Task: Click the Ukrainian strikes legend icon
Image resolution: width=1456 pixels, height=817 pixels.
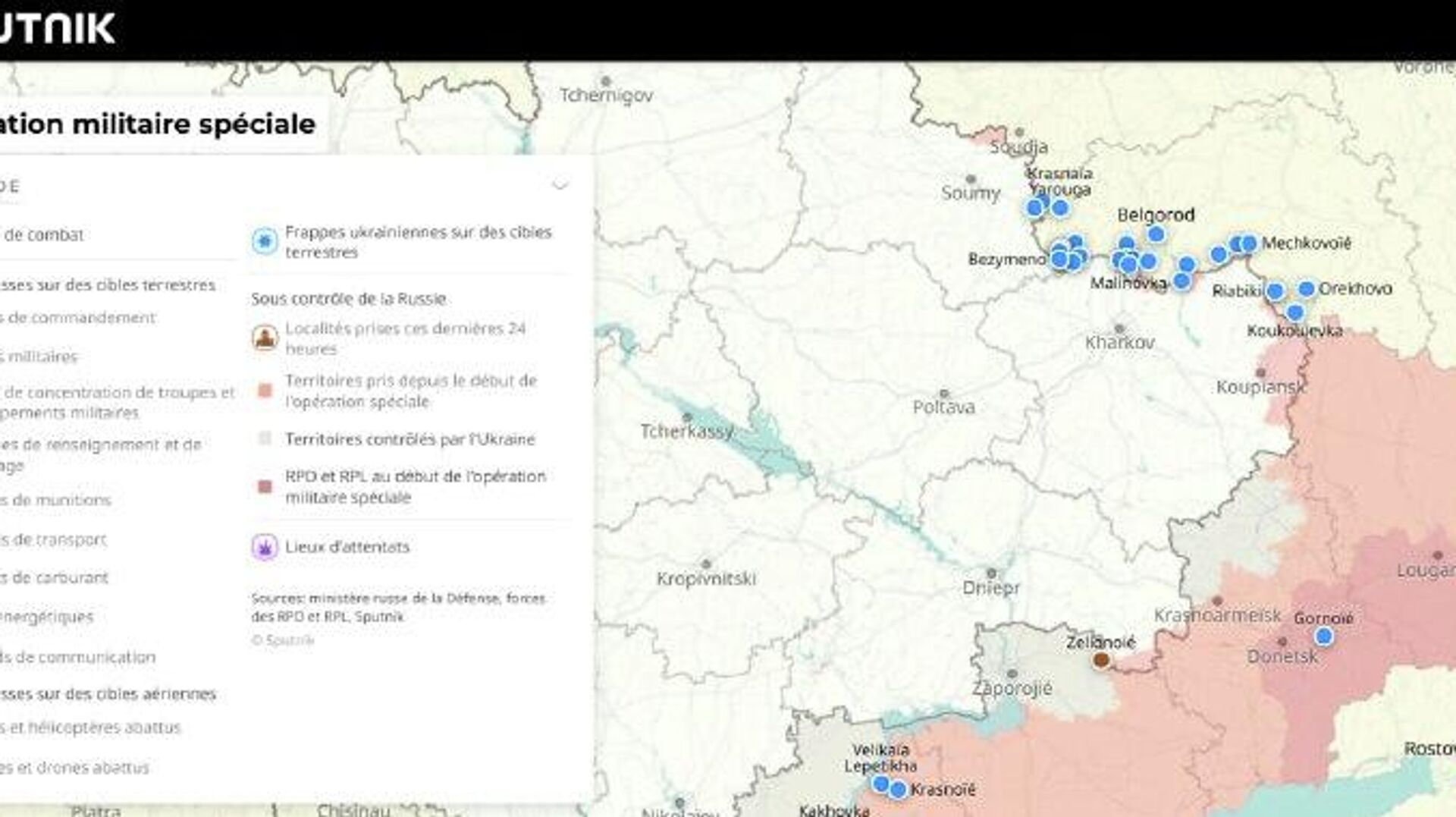Action: click(265, 241)
